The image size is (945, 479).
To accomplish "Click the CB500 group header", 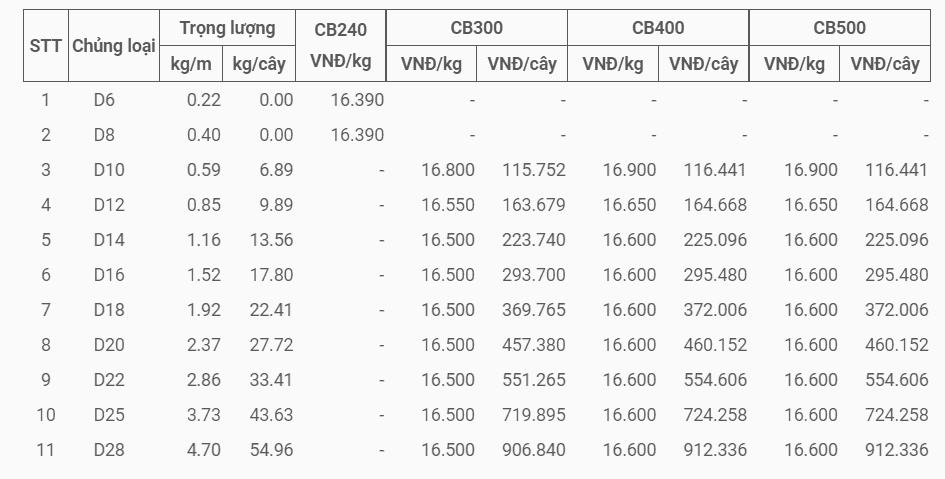I will pyautogui.click(x=840, y=28).
